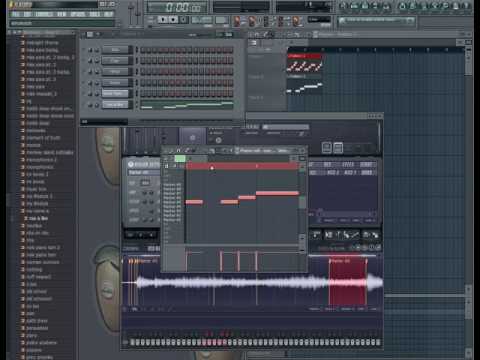The height and width of the screenshot is (360, 480).
Task: Arm the transport record button
Action: [183, 19]
